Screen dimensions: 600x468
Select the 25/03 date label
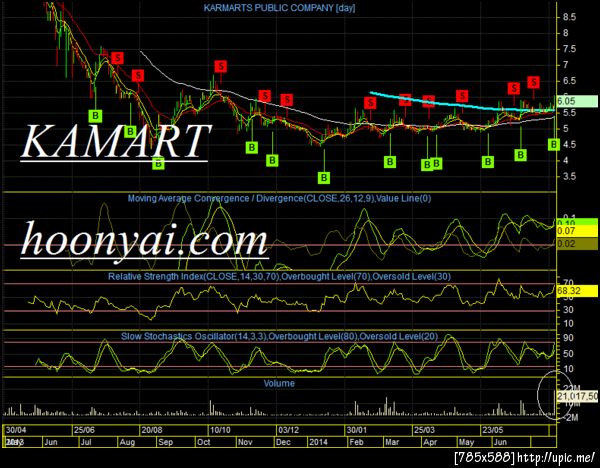424,430
